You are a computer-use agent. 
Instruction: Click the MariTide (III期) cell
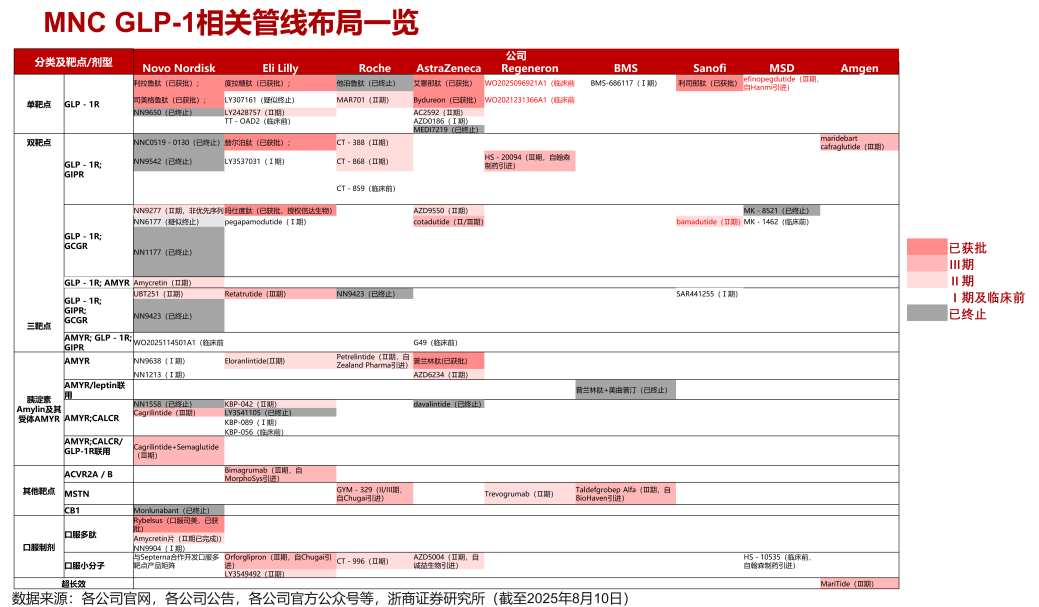pos(859,584)
